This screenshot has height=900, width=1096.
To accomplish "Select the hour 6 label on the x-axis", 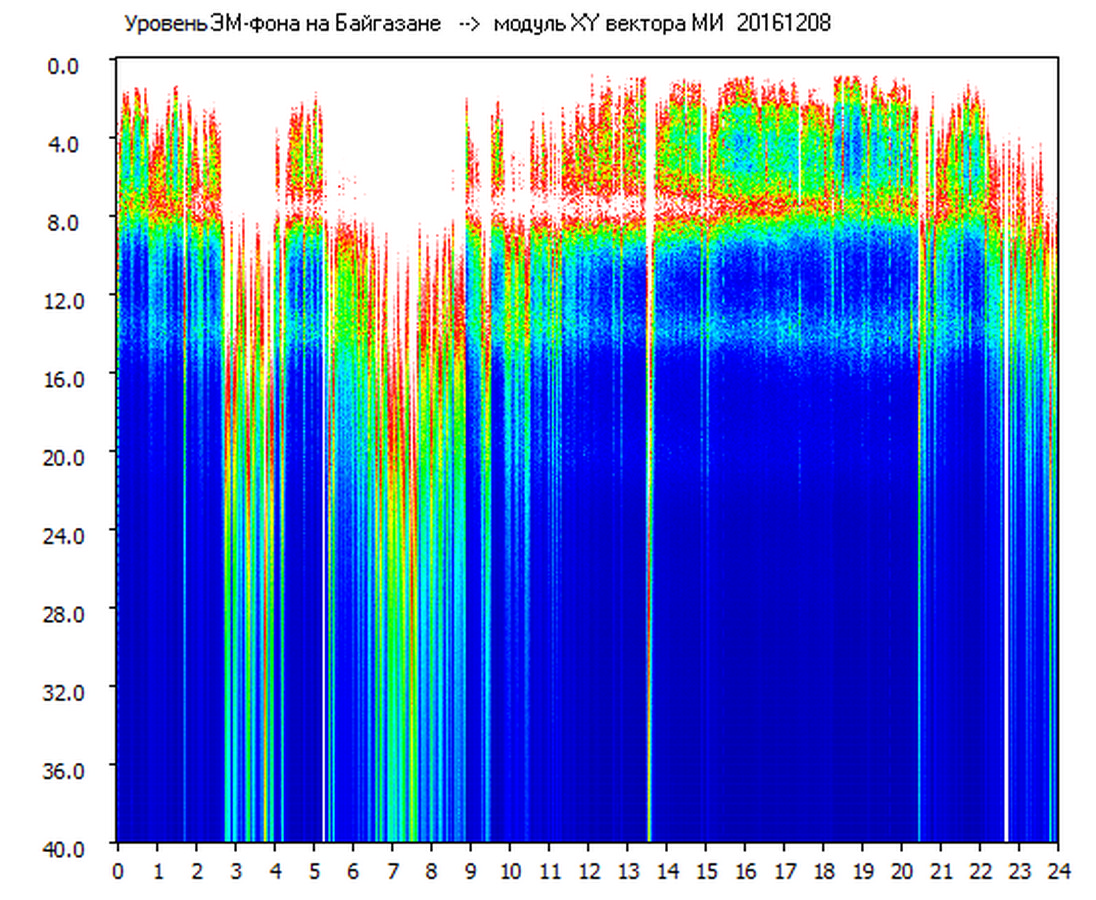I will tap(353, 871).
